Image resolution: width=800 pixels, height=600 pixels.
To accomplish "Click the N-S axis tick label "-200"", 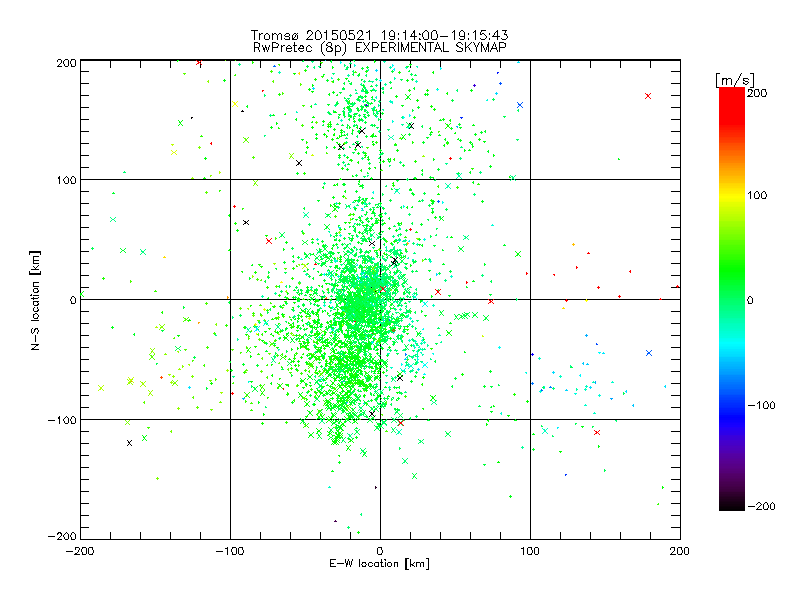I will point(62,536).
